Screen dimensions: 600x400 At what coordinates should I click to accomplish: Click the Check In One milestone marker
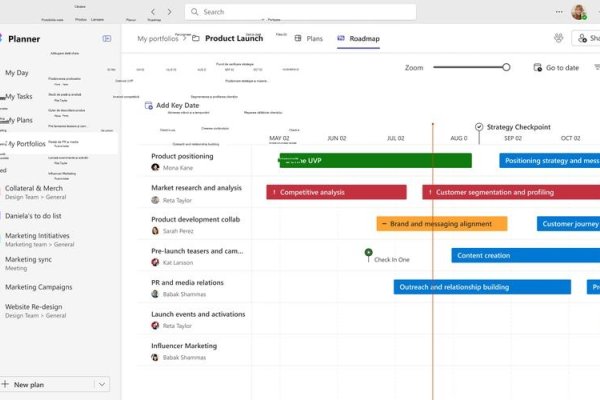368,252
